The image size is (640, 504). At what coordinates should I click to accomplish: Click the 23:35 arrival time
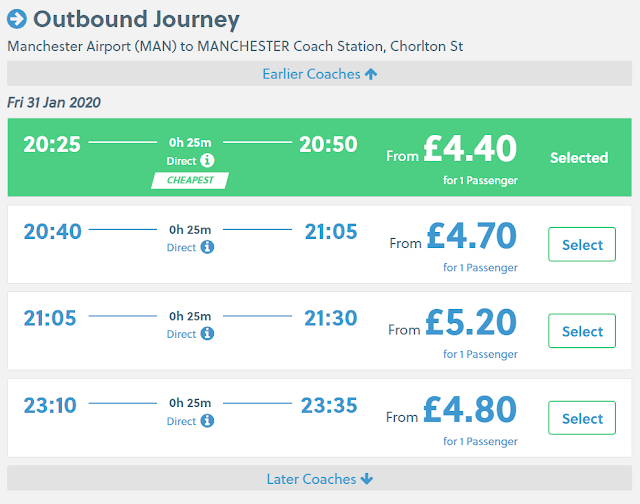329,406
